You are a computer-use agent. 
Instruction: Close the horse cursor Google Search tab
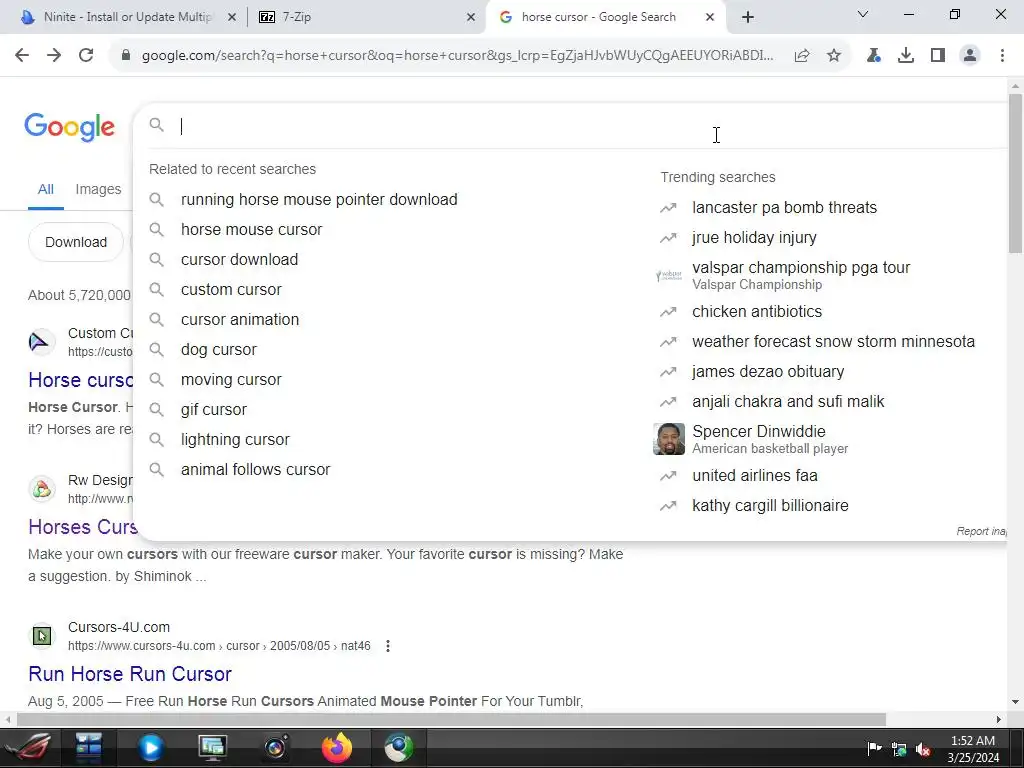tap(710, 17)
